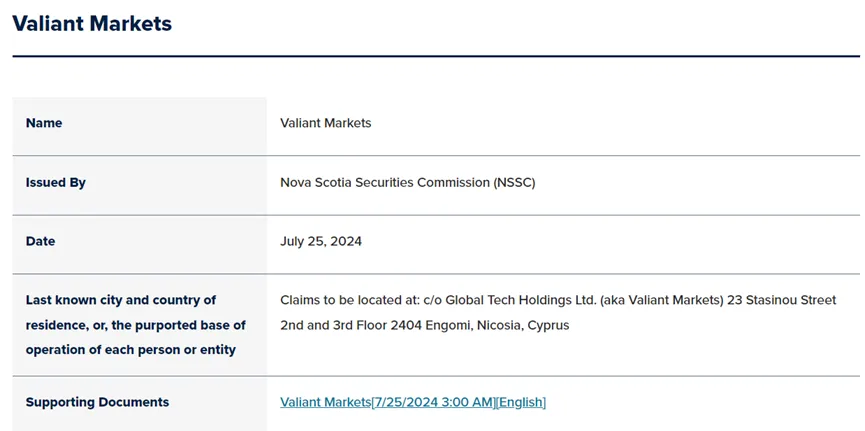Click the Last known city and country label
This screenshot has height=431, width=865.
click(121, 300)
